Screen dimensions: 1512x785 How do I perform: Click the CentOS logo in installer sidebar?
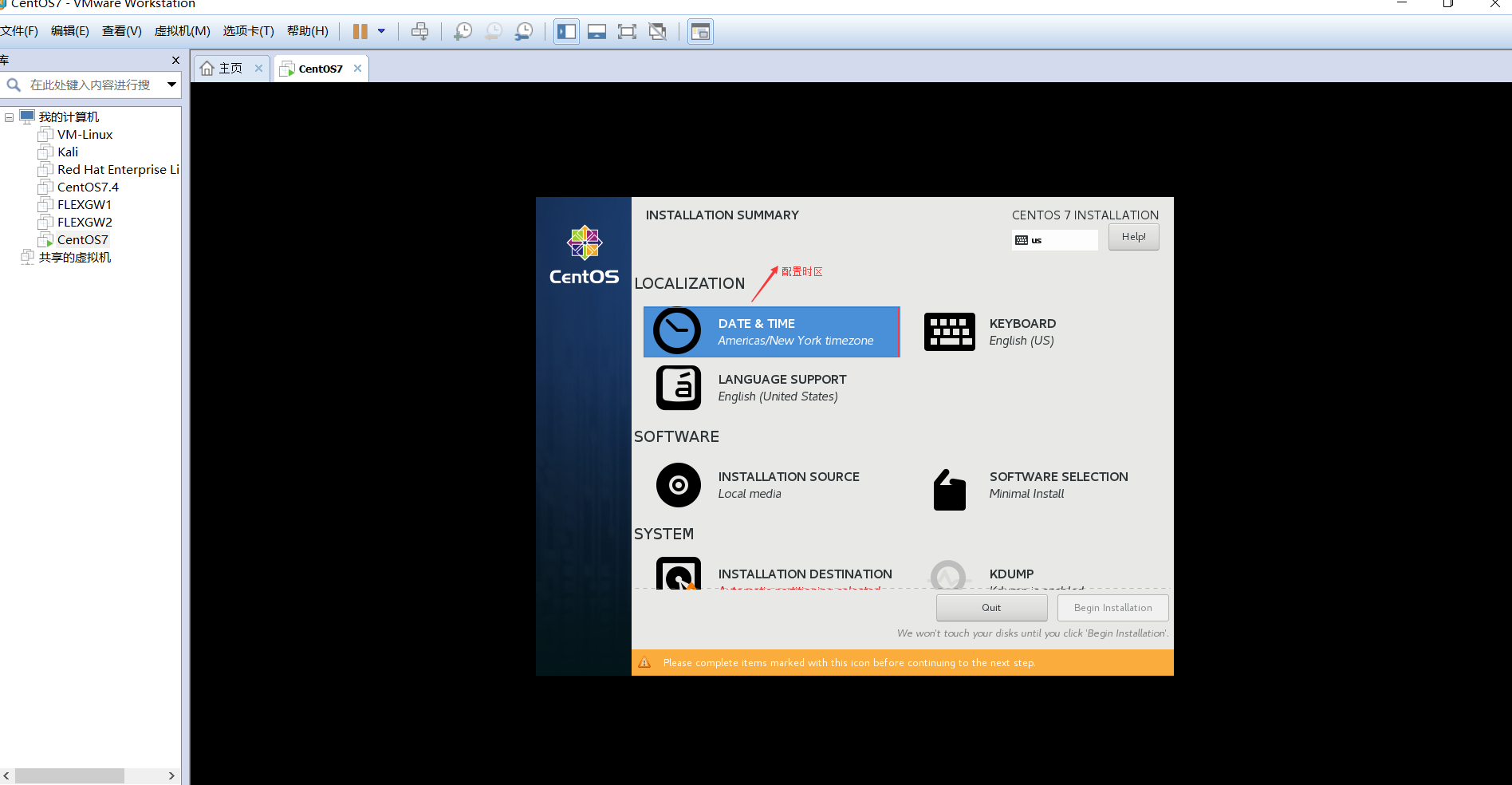(x=584, y=255)
